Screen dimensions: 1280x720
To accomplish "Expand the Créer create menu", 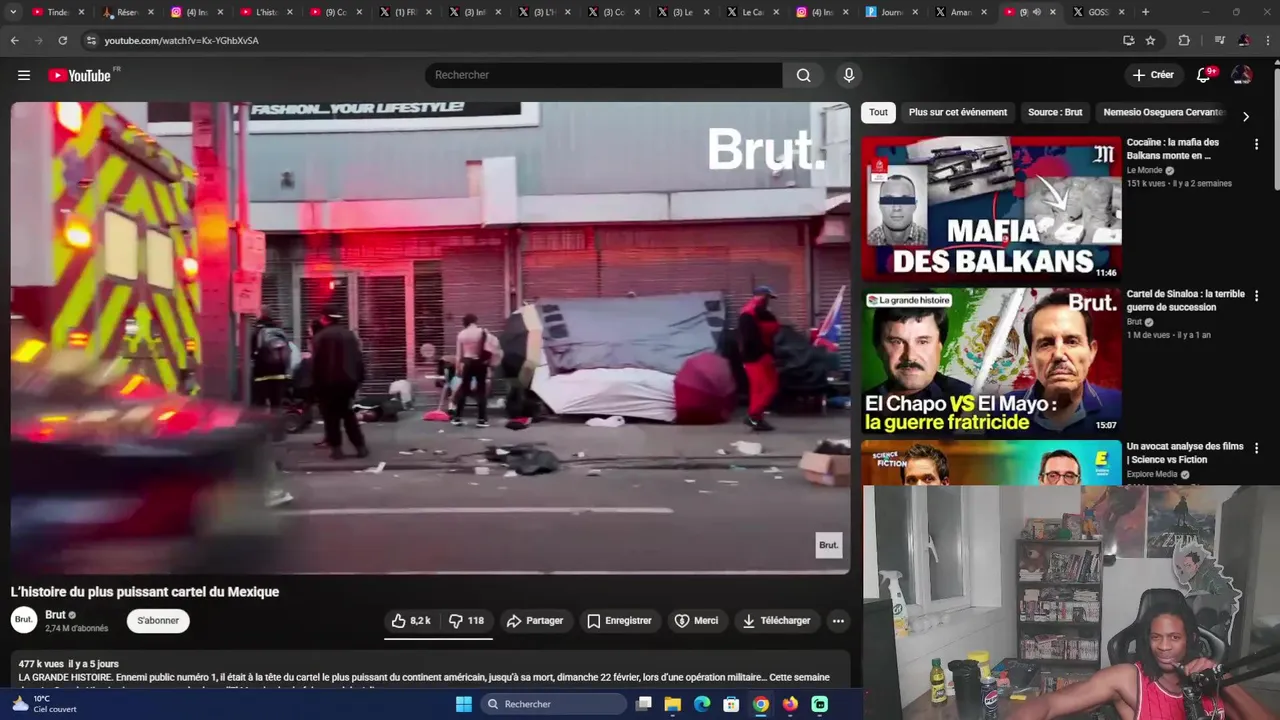I will [1153, 75].
